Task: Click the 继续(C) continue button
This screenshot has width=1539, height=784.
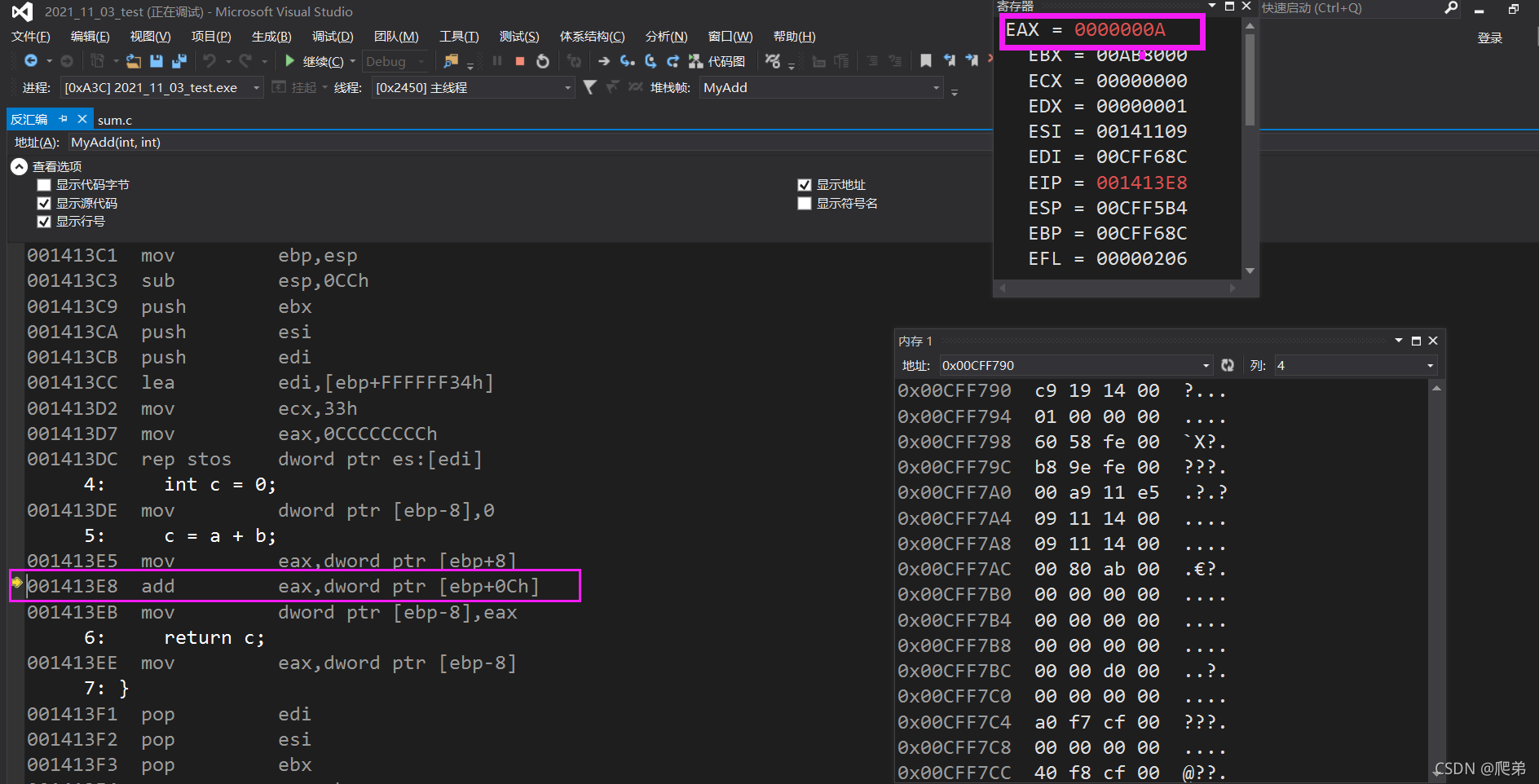Action: 314,61
